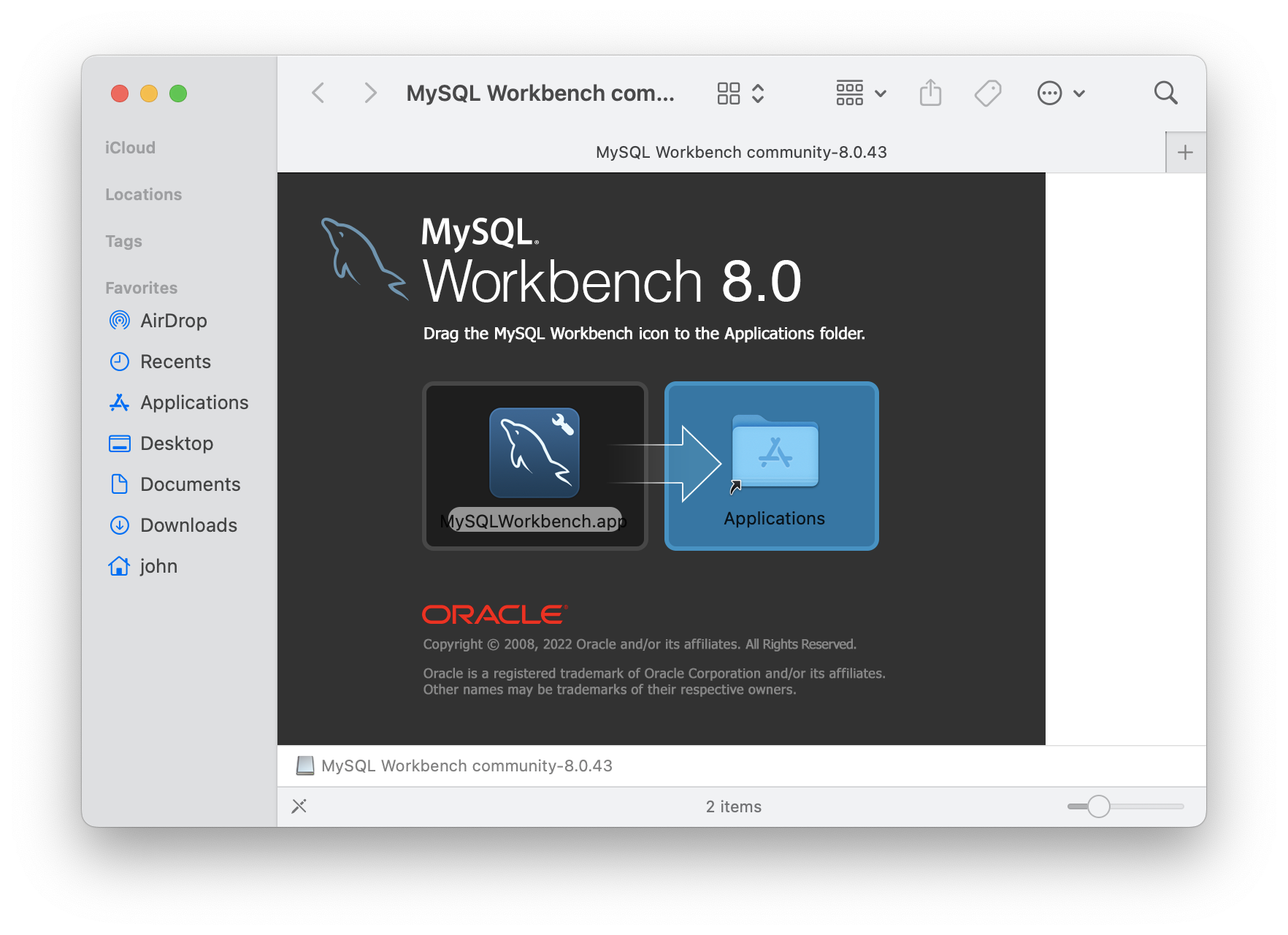Go forward with the right chevron
The width and height of the screenshot is (1288, 935).
point(370,93)
